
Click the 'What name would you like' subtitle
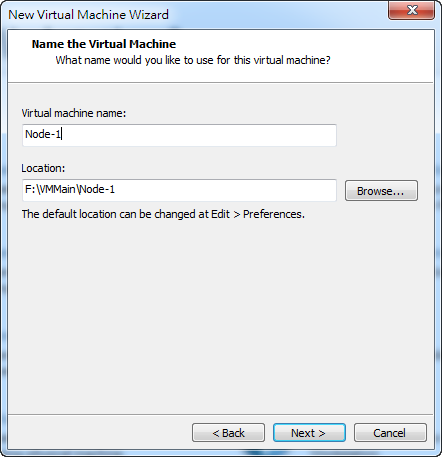(x=193, y=60)
